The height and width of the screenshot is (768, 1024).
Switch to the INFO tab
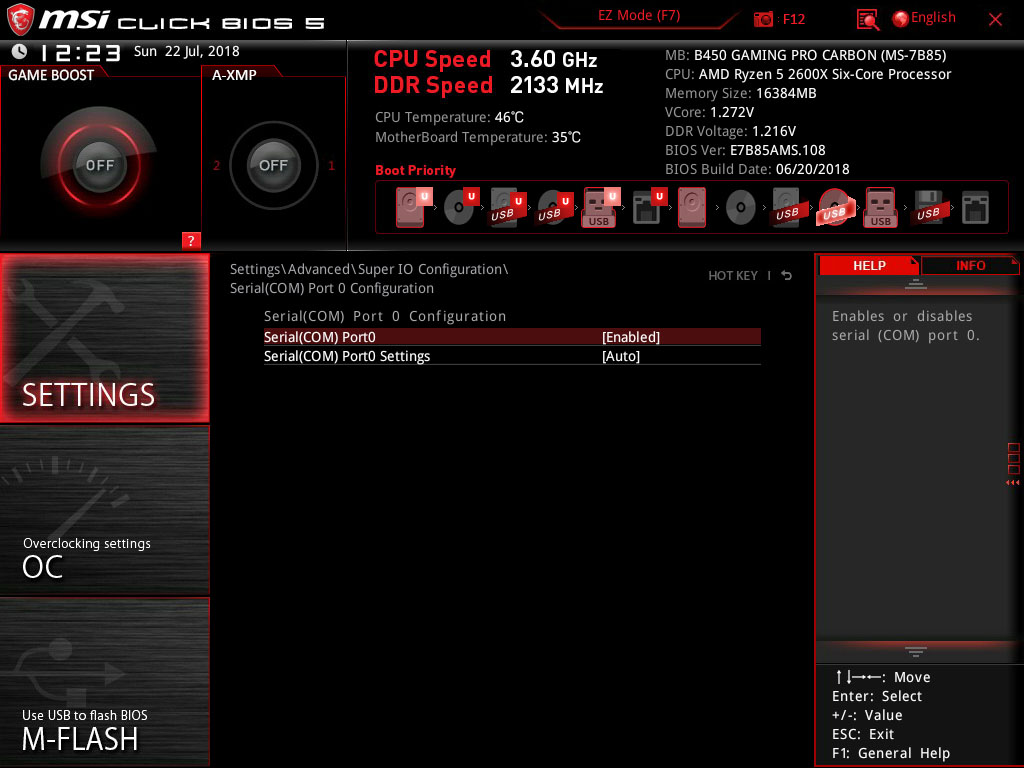pyautogui.click(x=970, y=266)
